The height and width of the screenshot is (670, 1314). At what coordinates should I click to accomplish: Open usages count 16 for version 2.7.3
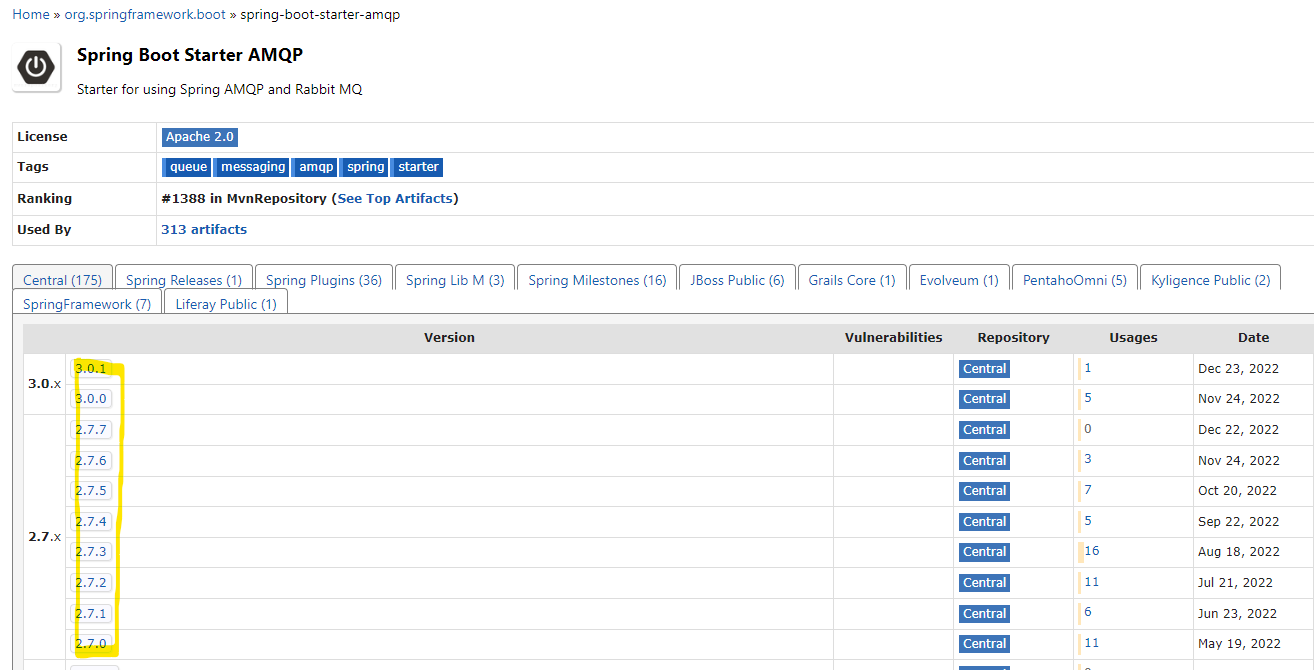1092,551
